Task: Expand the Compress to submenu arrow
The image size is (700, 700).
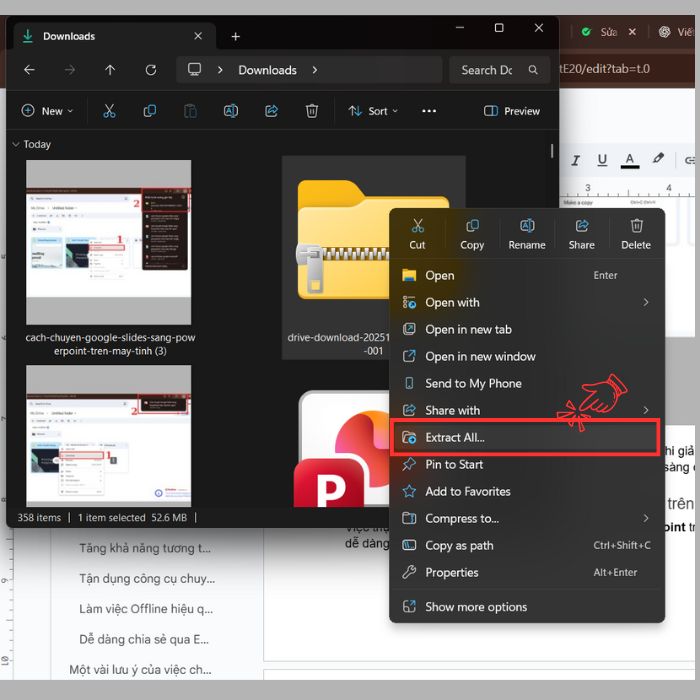Action: [646, 518]
